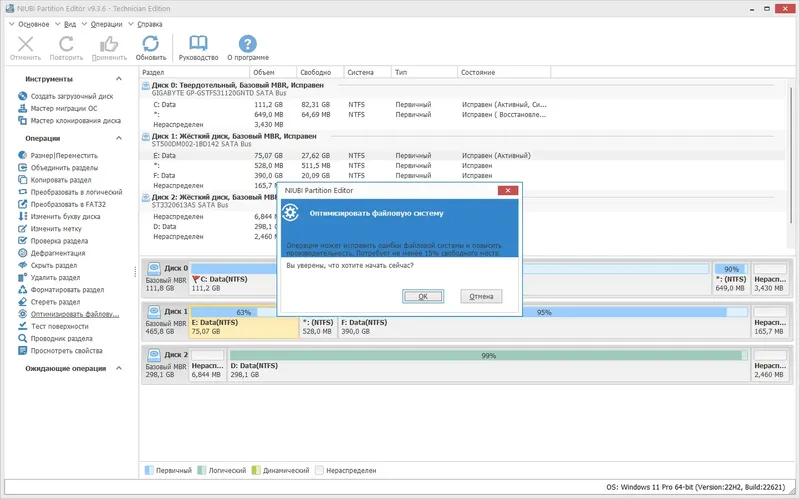
Task: Collapse the Инструменты section
Action: 119,79
